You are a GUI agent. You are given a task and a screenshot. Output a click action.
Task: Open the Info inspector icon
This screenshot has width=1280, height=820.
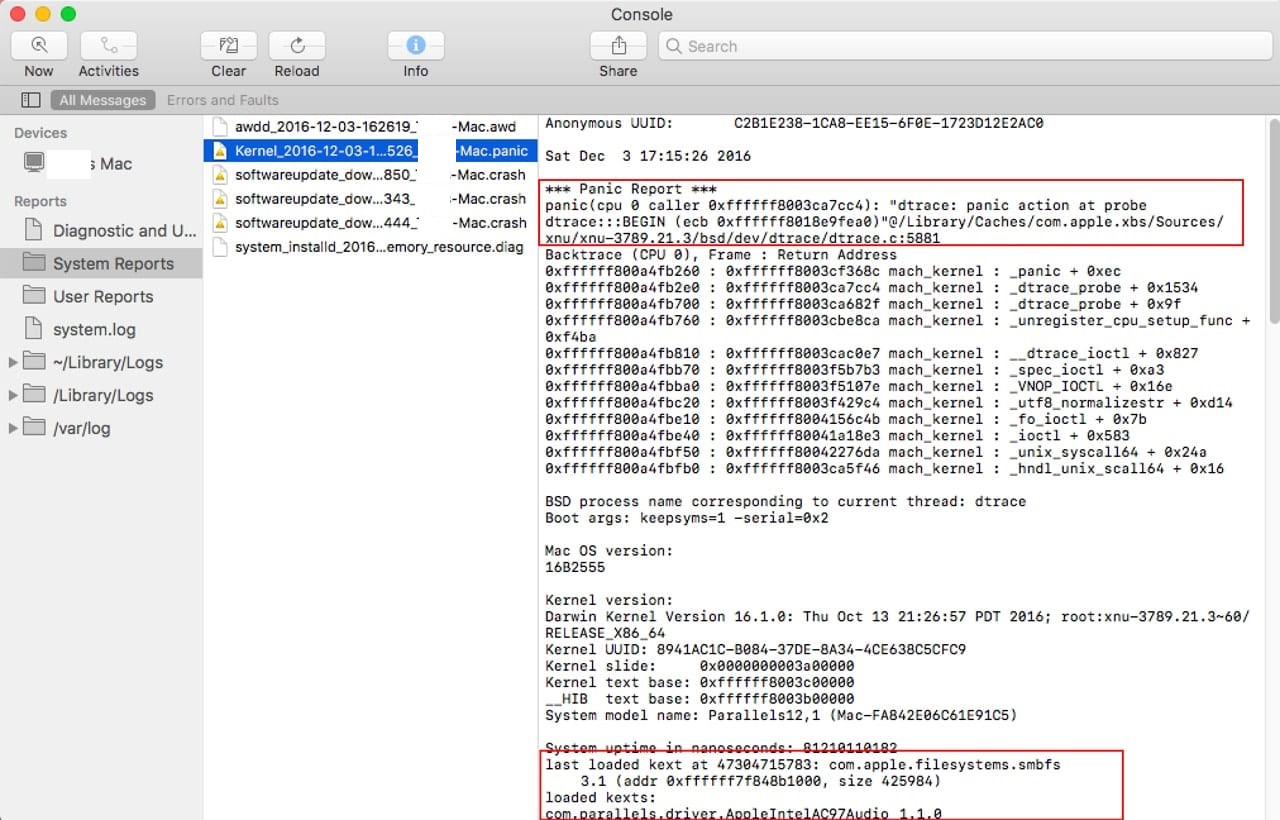pyautogui.click(x=415, y=46)
